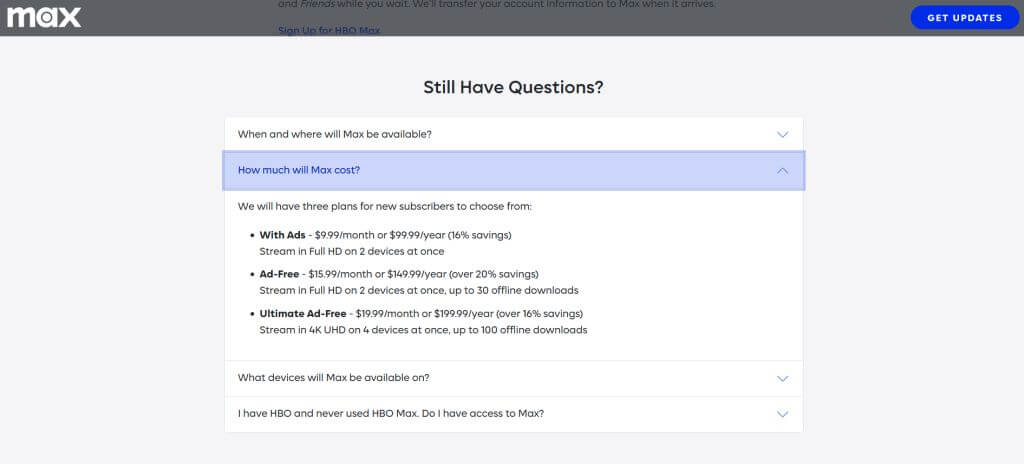Click the Max logo in header
Image resolution: width=1024 pixels, height=464 pixels.
[x=44, y=17]
